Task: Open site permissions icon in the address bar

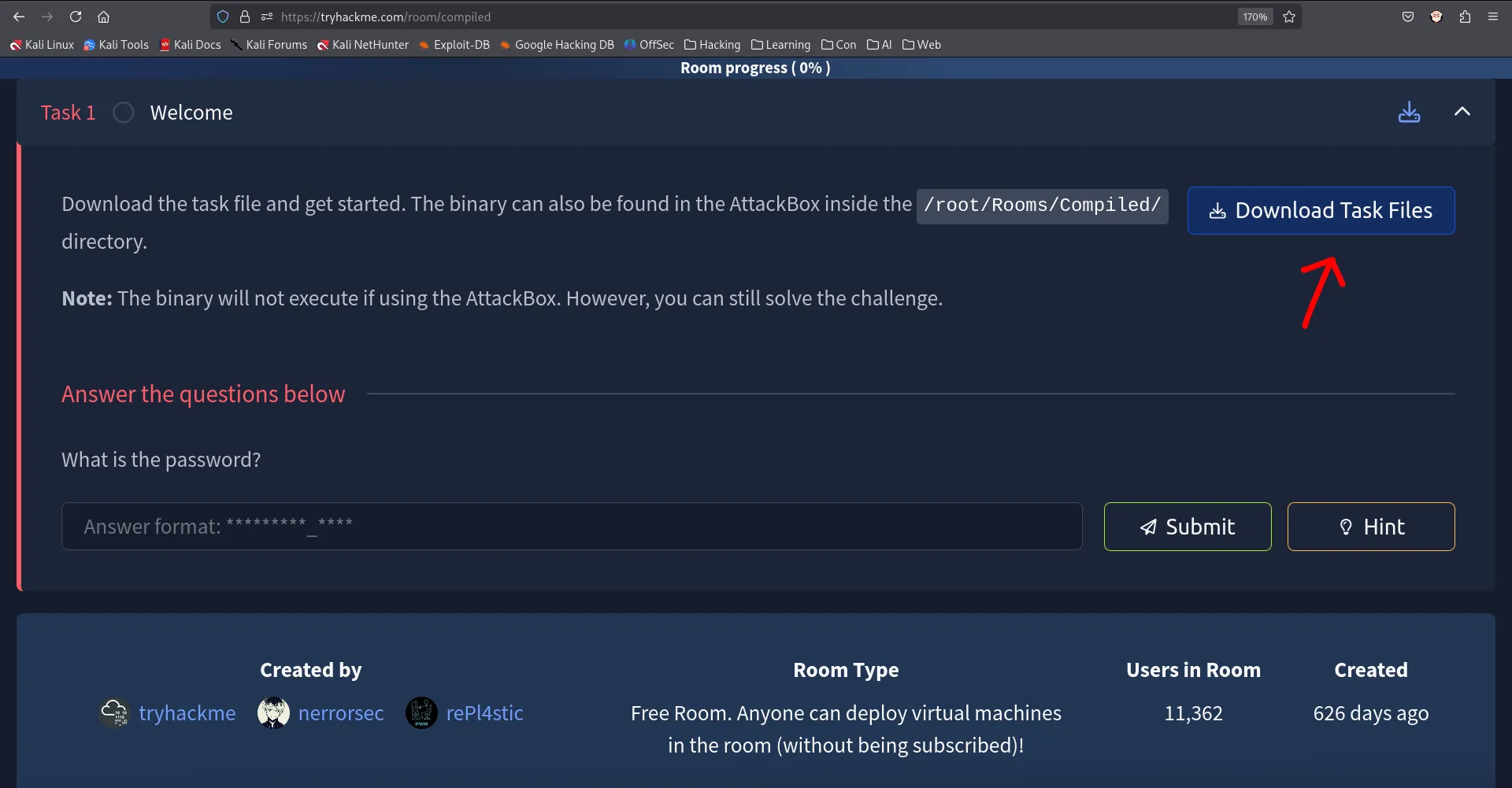Action: pos(267,17)
